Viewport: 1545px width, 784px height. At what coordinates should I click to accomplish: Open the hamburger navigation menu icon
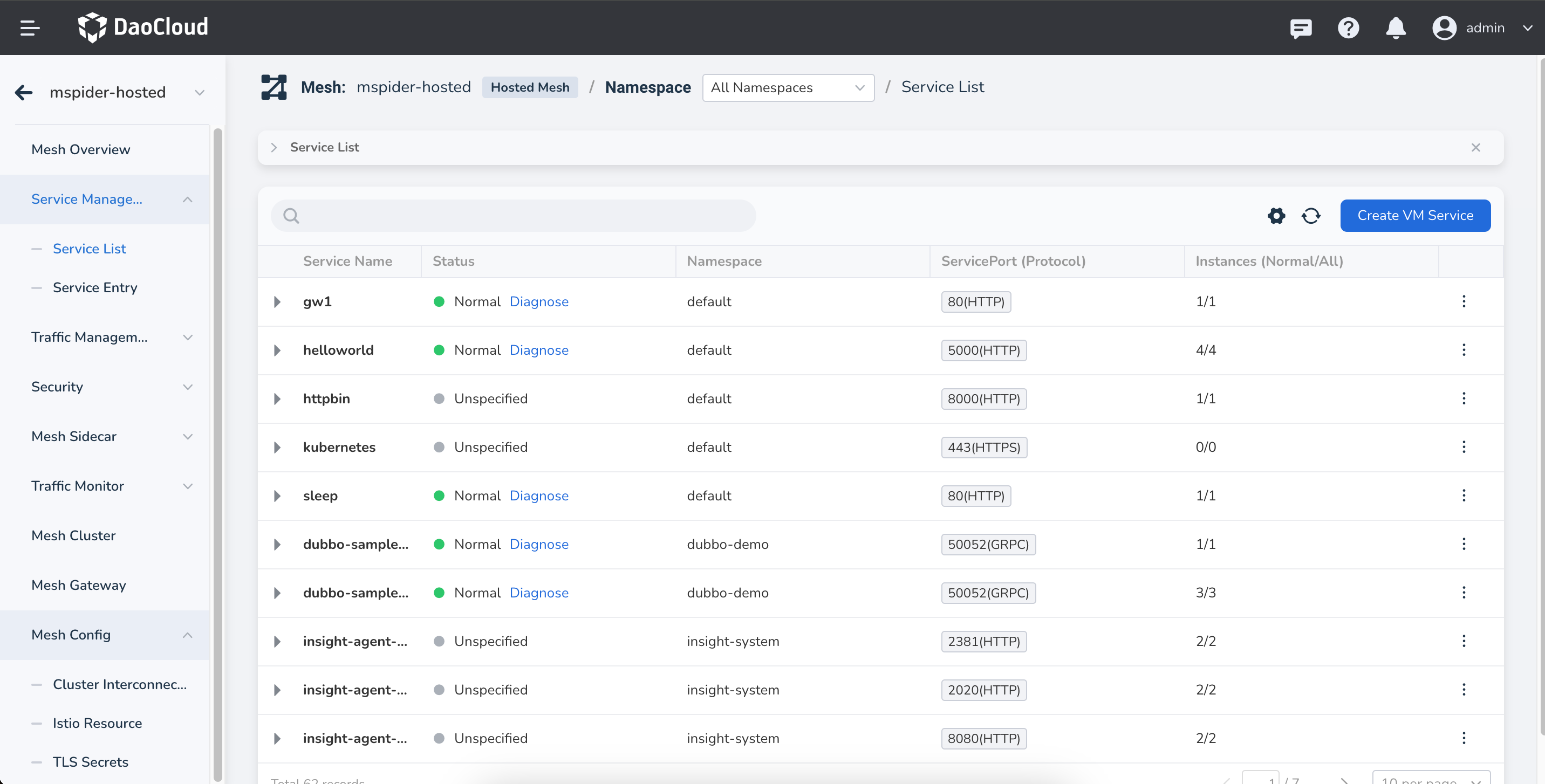pos(30,27)
